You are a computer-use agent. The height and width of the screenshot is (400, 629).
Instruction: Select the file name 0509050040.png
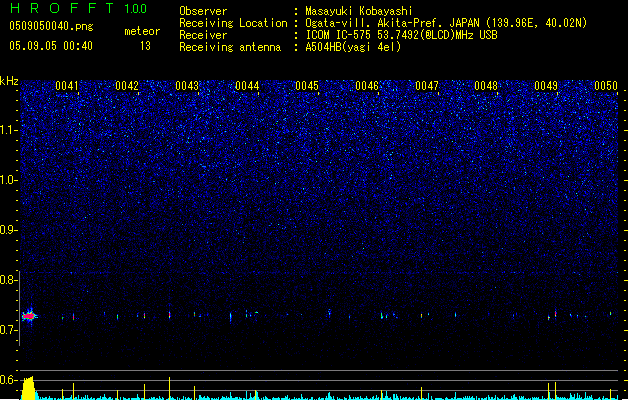click(x=51, y=26)
